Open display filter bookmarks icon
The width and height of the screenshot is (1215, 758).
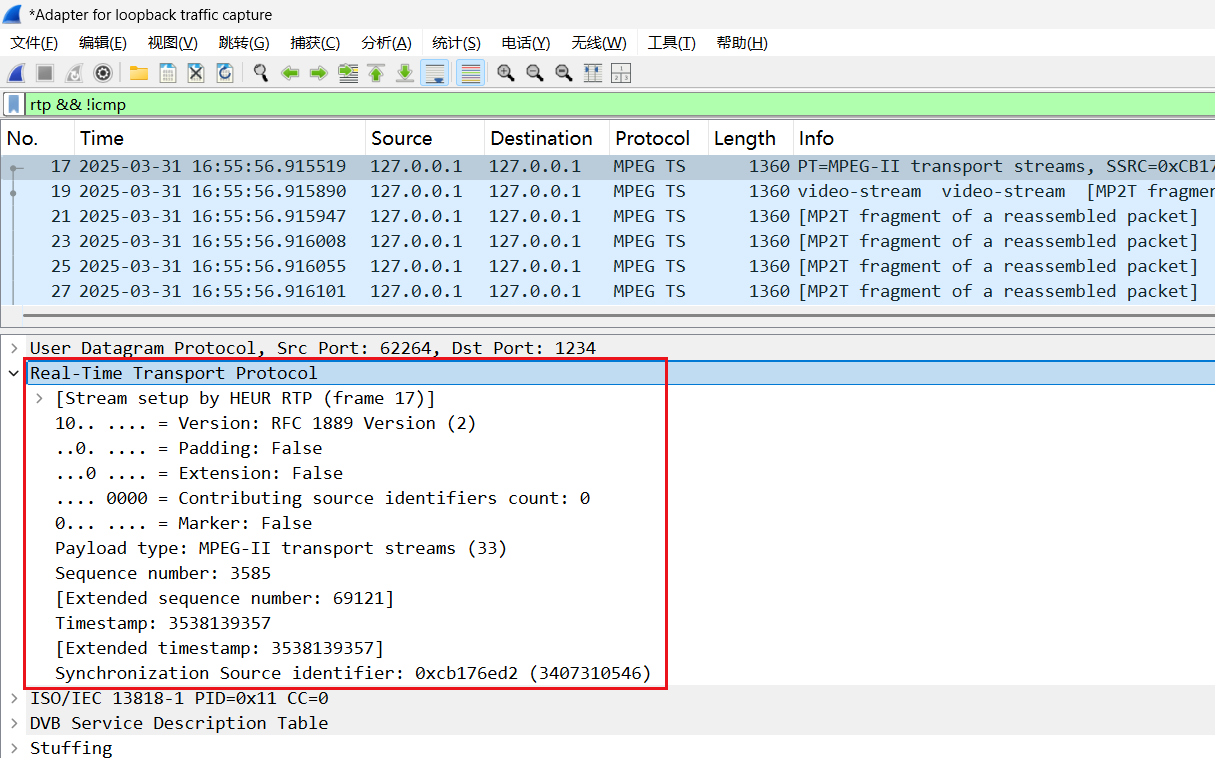click(14, 104)
